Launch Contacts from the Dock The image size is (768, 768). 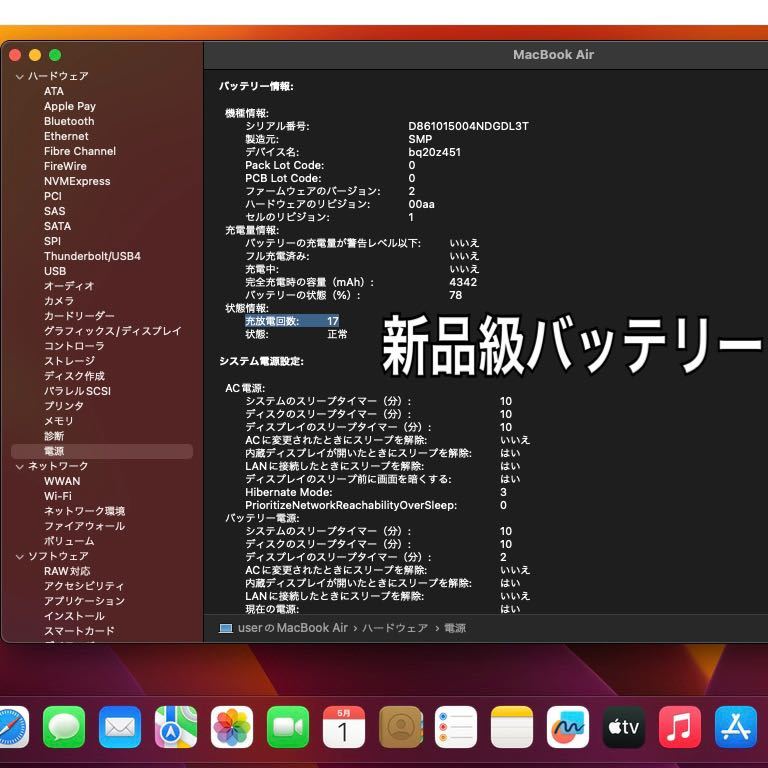[x=400, y=727]
